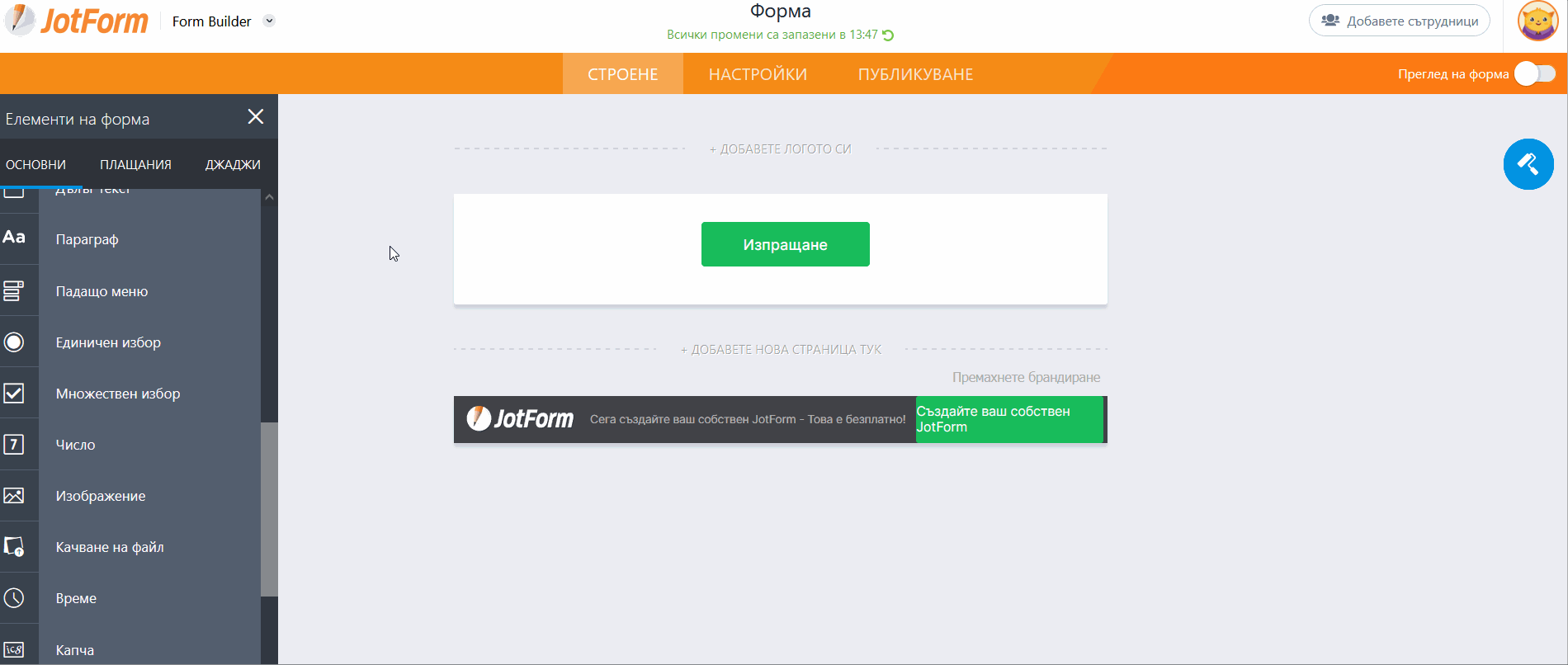Click the Paragraph 'Aa' element icon
The width and height of the screenshot is (1568, 665).
click(x=15, y=238)
